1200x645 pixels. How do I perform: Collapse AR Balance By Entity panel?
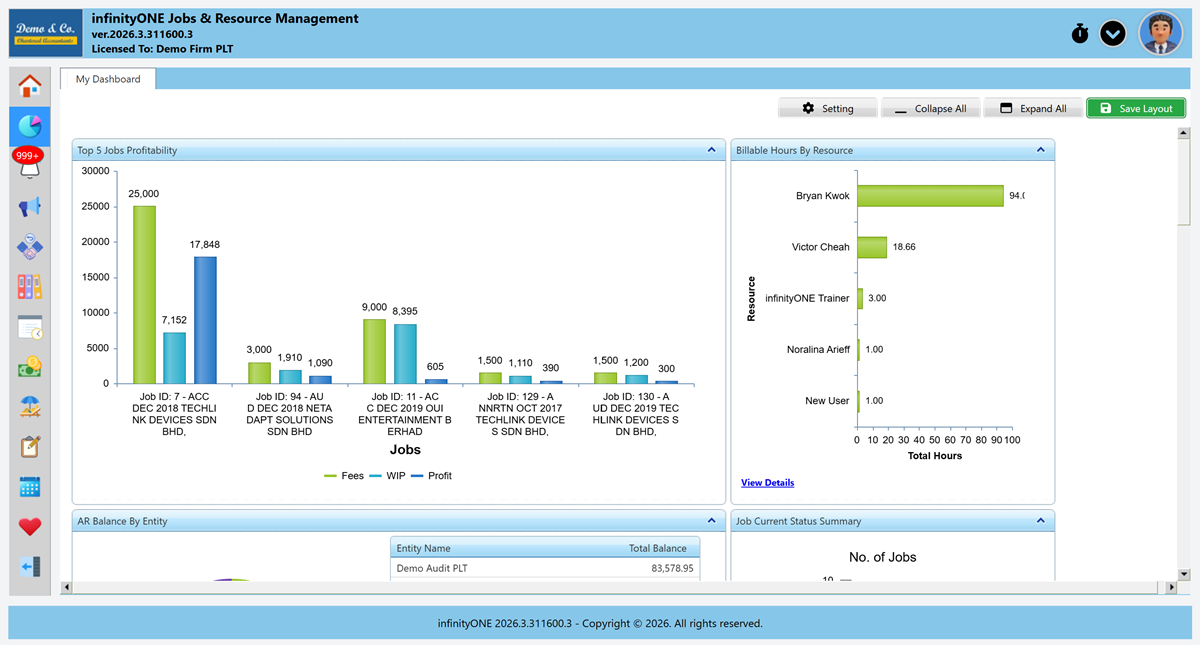tap(711, 521)
